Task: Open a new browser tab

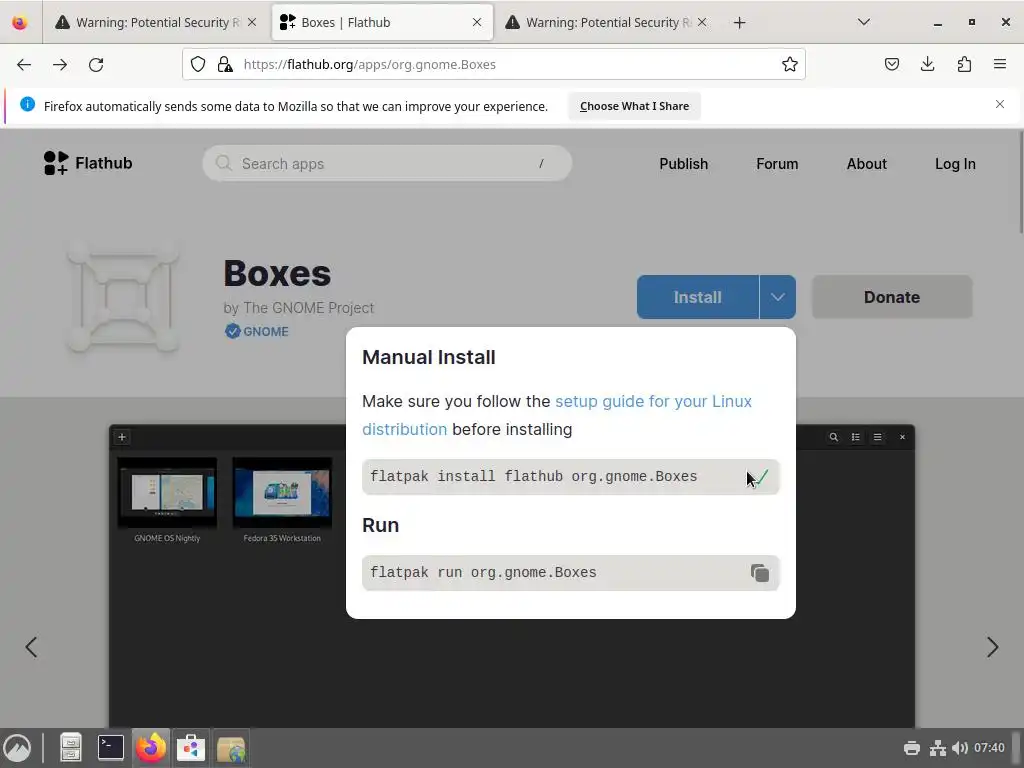Action: click(x=739, y=23)
